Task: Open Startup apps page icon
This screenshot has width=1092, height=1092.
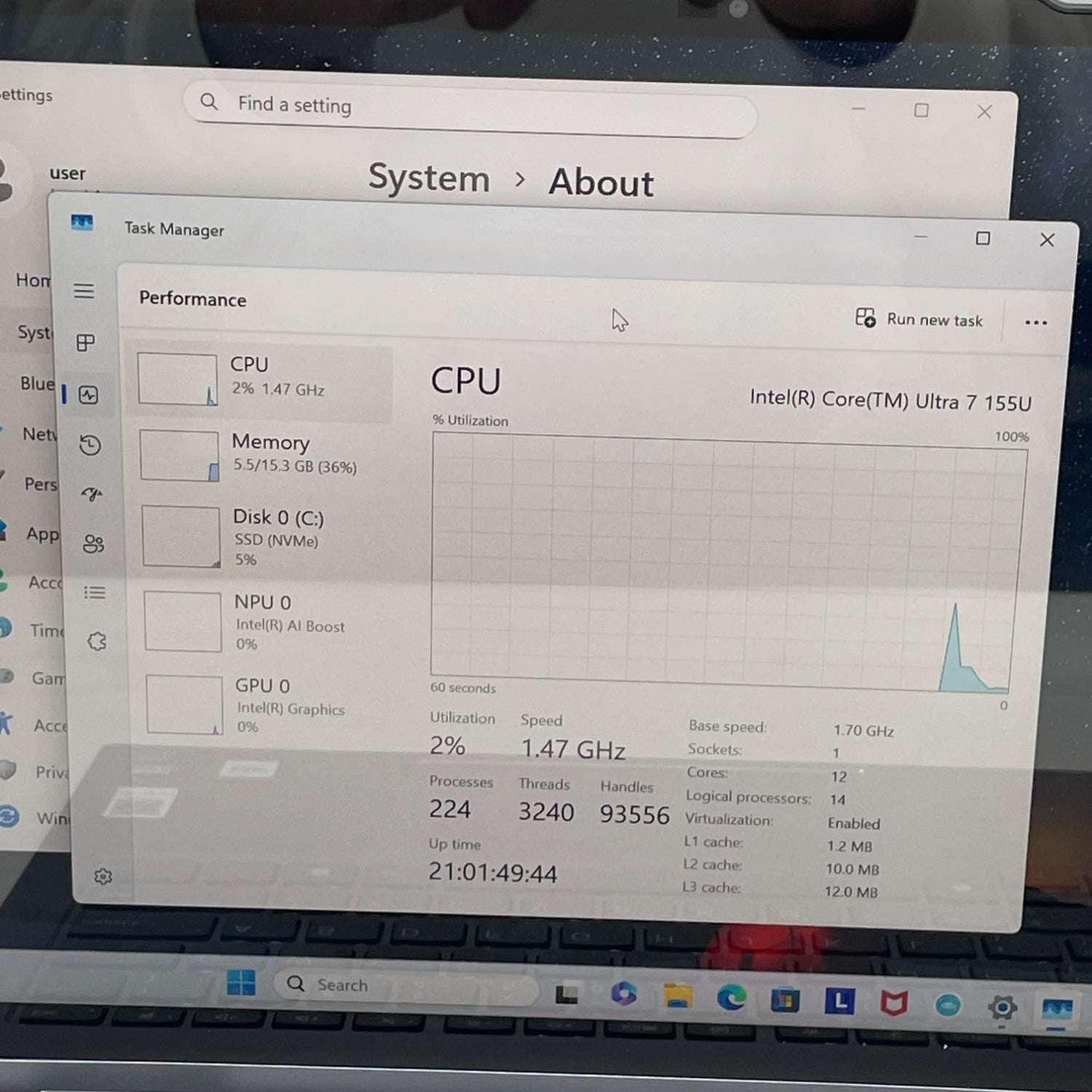Action: pyautogui.click(x=92, y=494)
